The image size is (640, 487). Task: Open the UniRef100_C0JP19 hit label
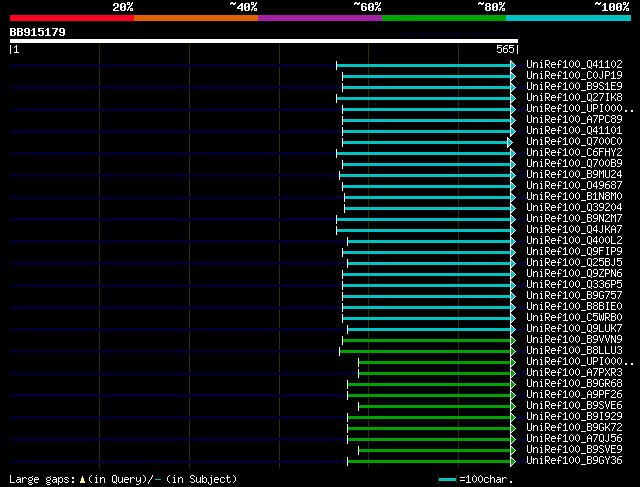click(574, 76)
